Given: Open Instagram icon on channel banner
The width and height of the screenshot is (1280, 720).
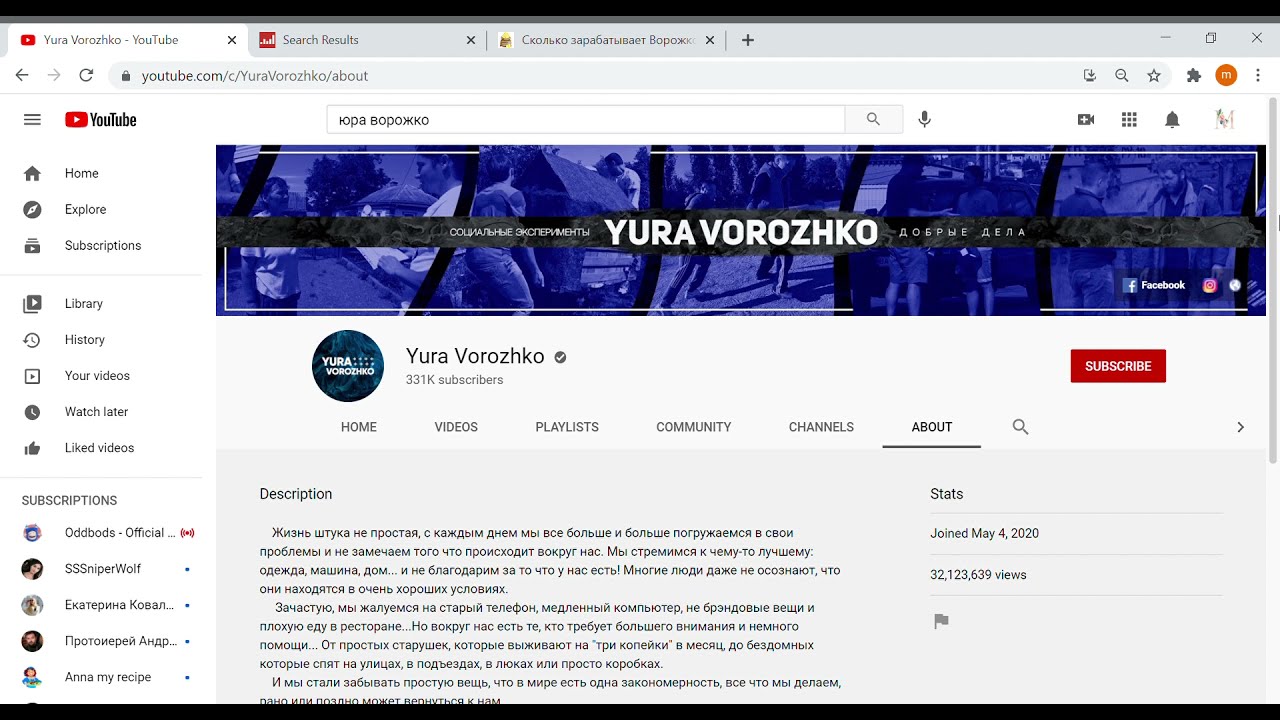Looking at the screenshot, I should tap(1210, 285).
